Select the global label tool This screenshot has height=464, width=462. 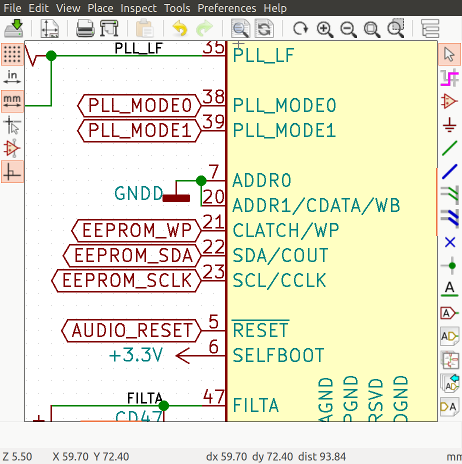[449, 313]
